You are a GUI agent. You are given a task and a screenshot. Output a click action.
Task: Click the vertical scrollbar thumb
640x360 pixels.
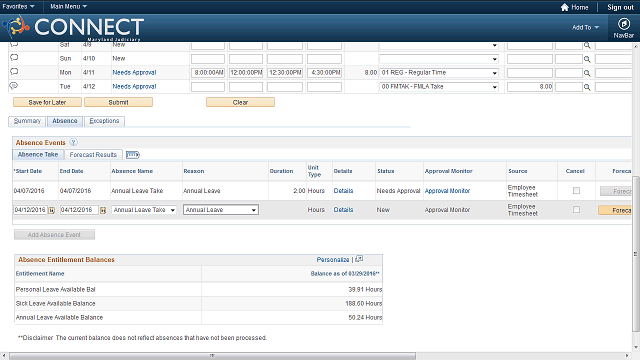point(636,254)
